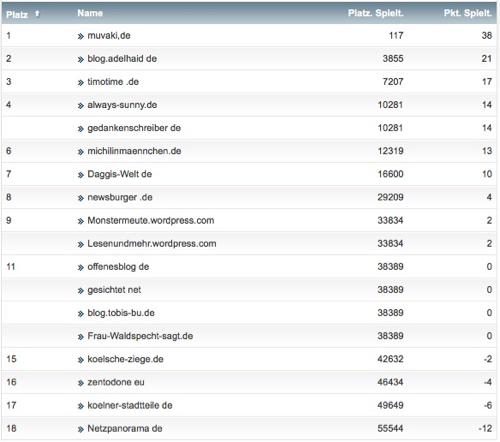
Task: Sort by Pkt. Spielt. column header
Action: (x=468, y=13)
